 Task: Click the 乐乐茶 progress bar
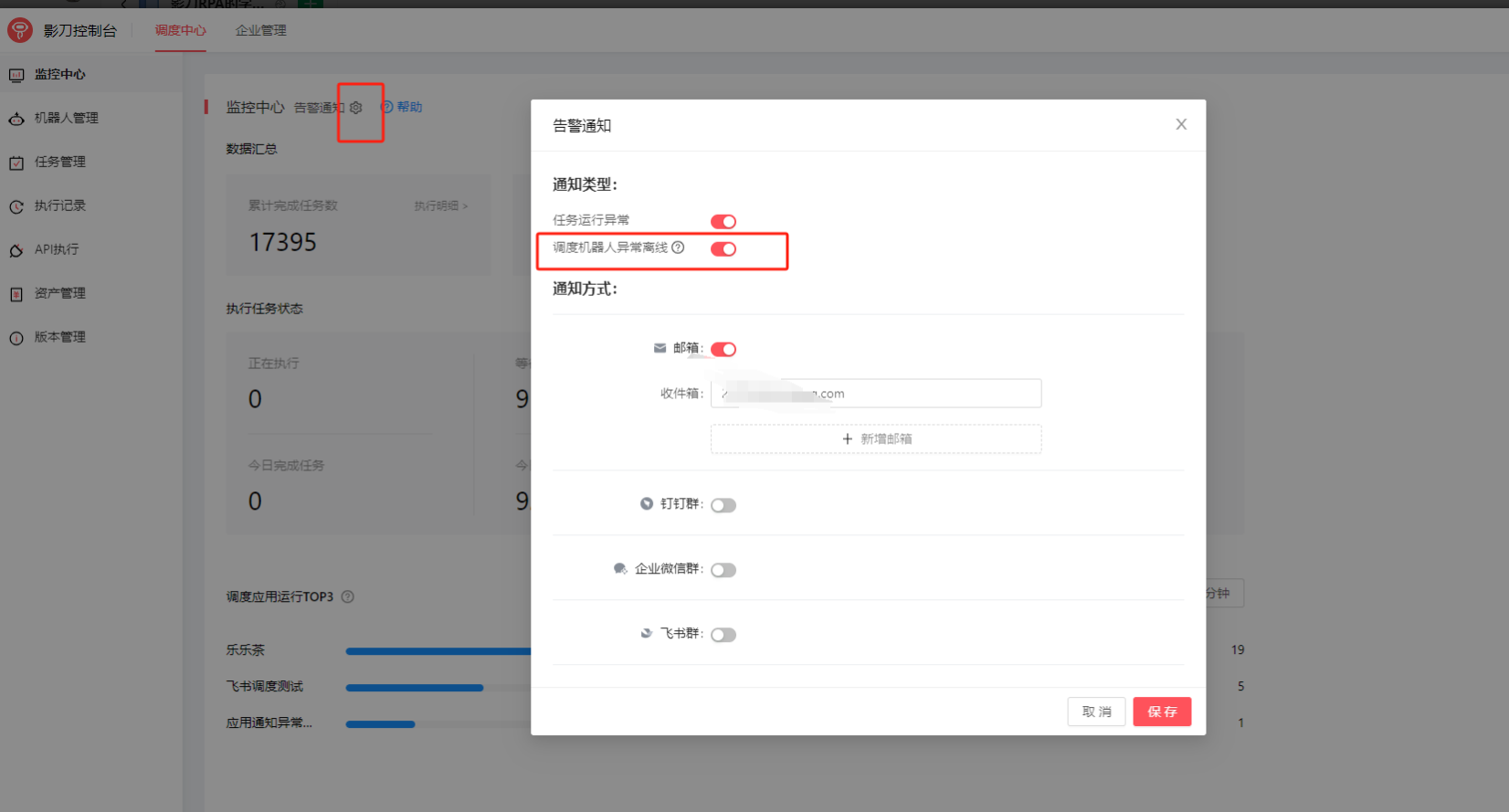pos(438,651)
